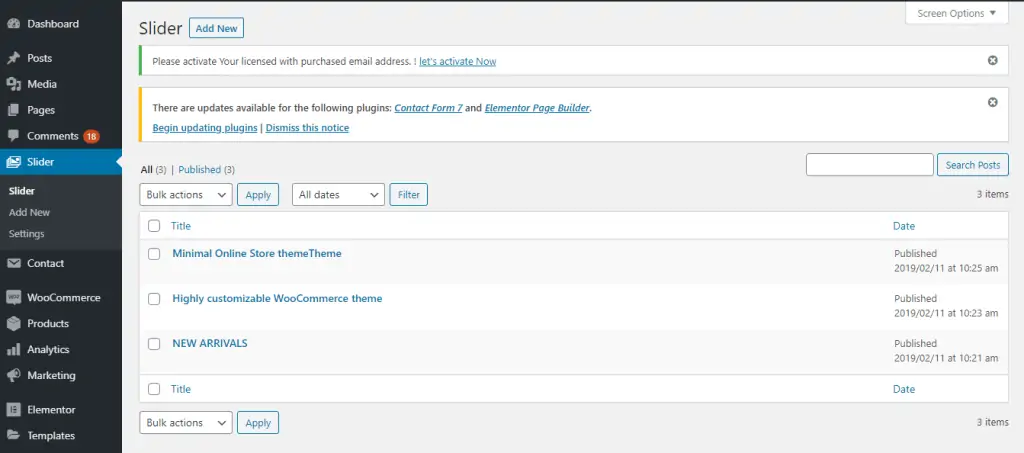The image size is (1024, 453).
Task: Select the WooCommerce icon in sidebar
Action: coord(13,298)
